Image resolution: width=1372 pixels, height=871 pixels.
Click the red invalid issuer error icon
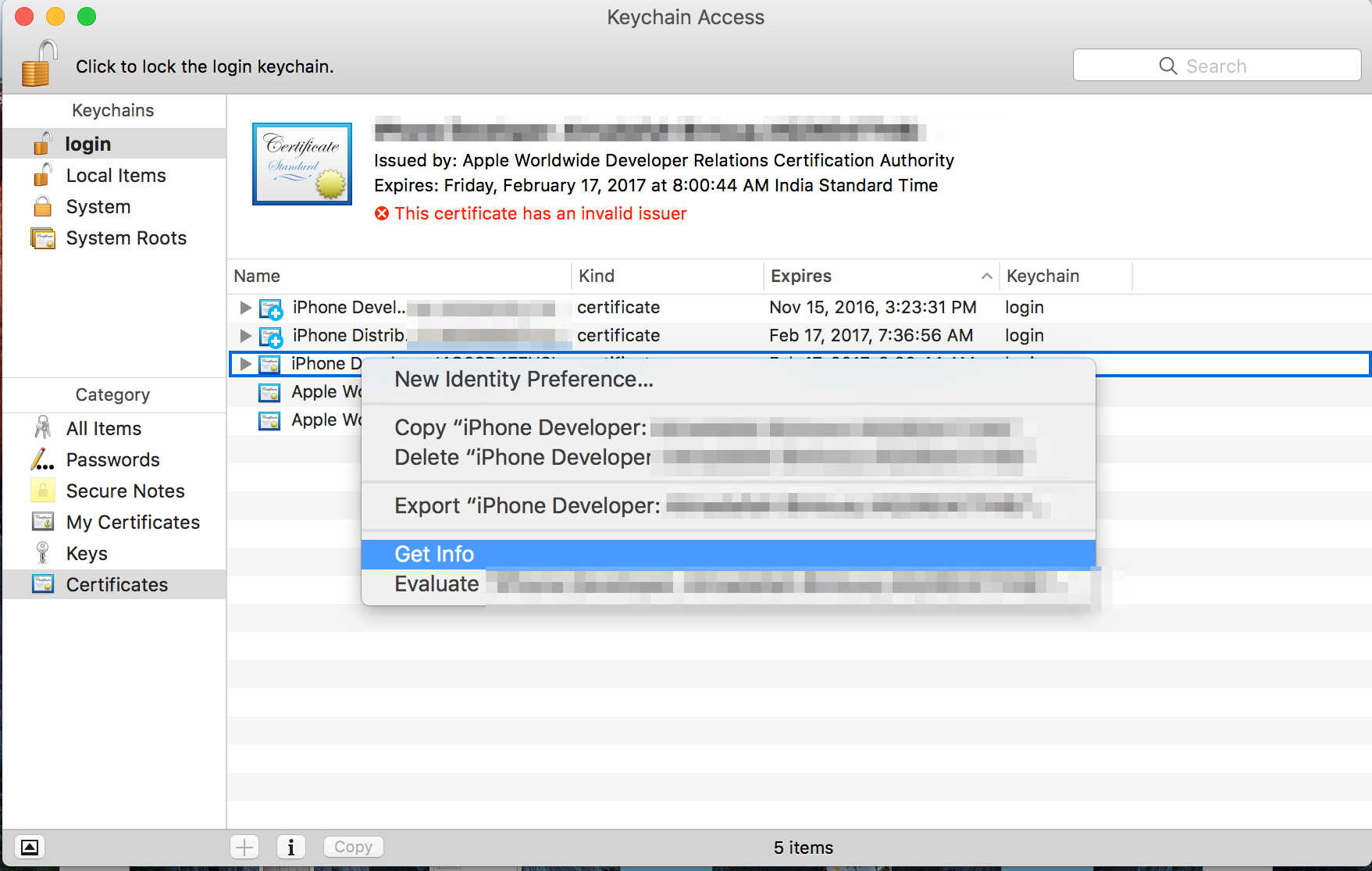tap(382, 213)
